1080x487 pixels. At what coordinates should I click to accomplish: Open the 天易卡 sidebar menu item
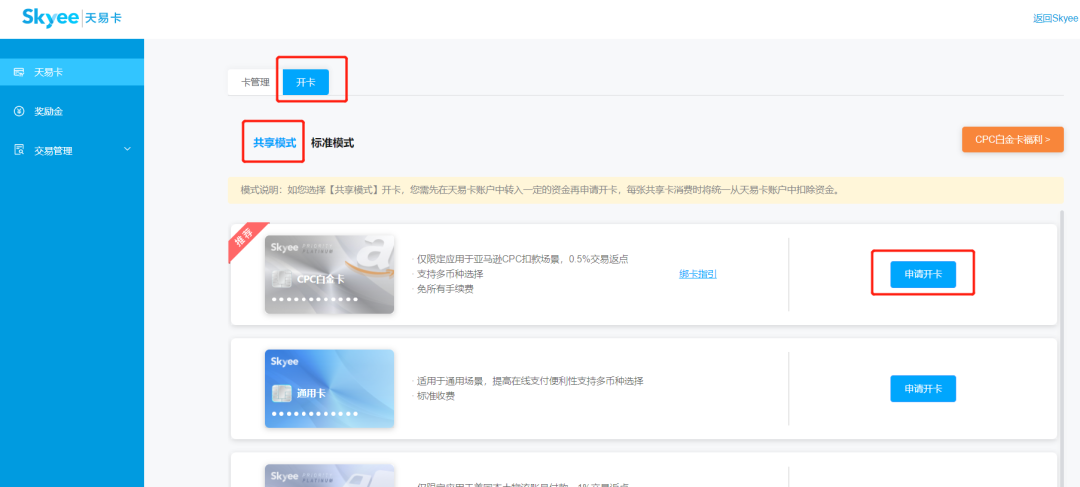49,72
